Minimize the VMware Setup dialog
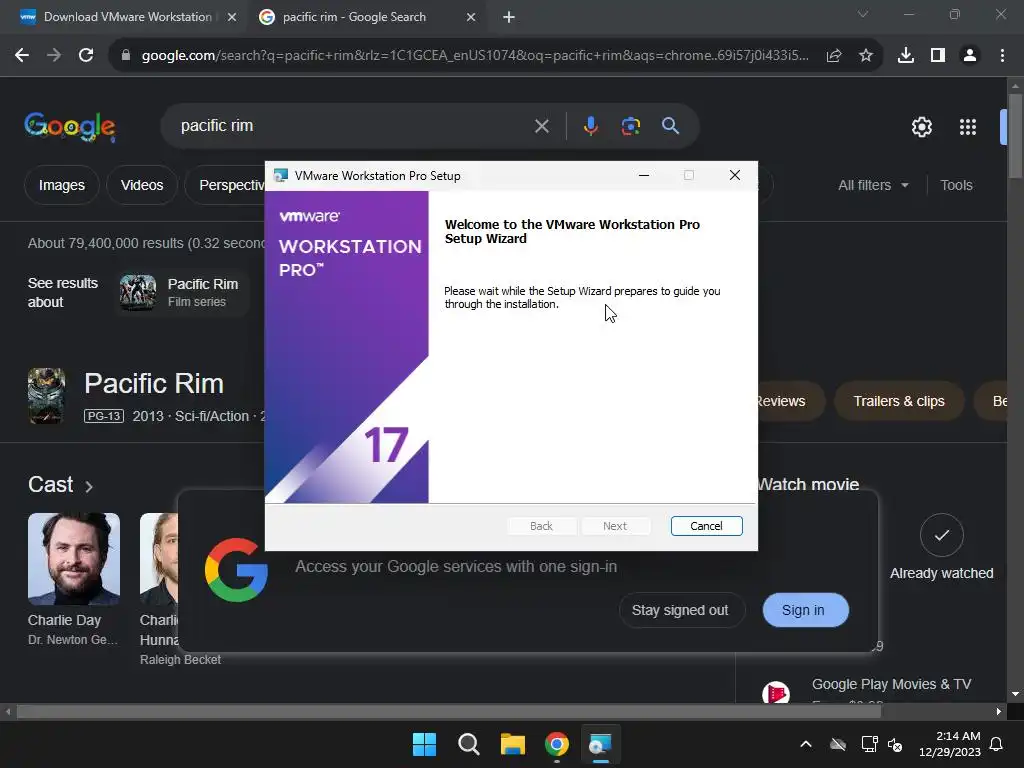The width and height of the screenshot is (1024, 768). 644,175
